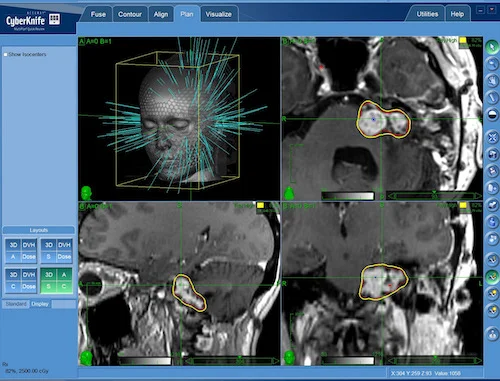Switch to the Display sub-tab
Viewport: 500px width, 381px height.
coord(40,304)
